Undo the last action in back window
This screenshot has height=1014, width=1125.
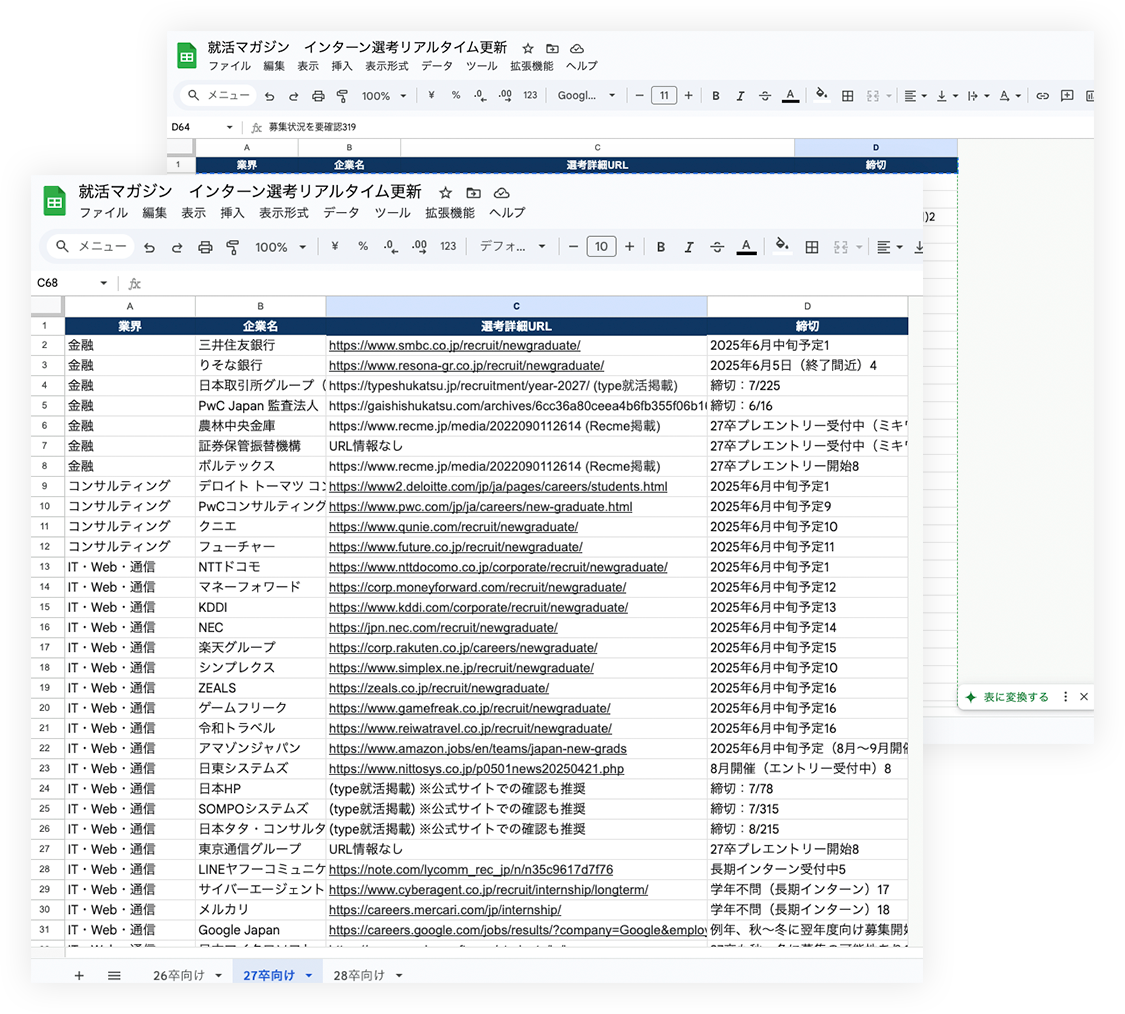click(x=270, y=95)
